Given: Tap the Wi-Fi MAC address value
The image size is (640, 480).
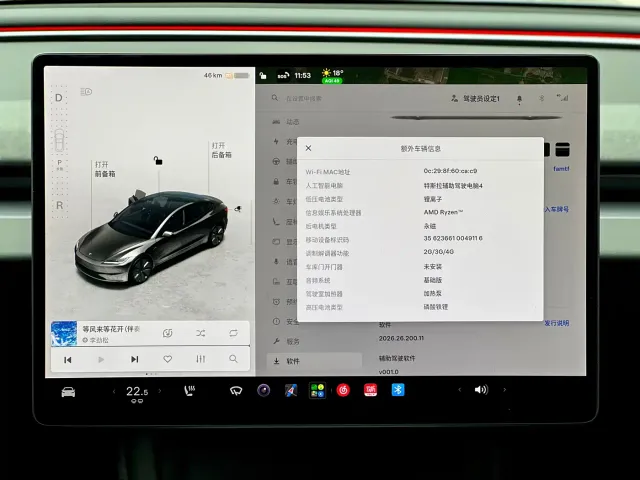Looking at the screenshot, I should (x=450, y=171).
